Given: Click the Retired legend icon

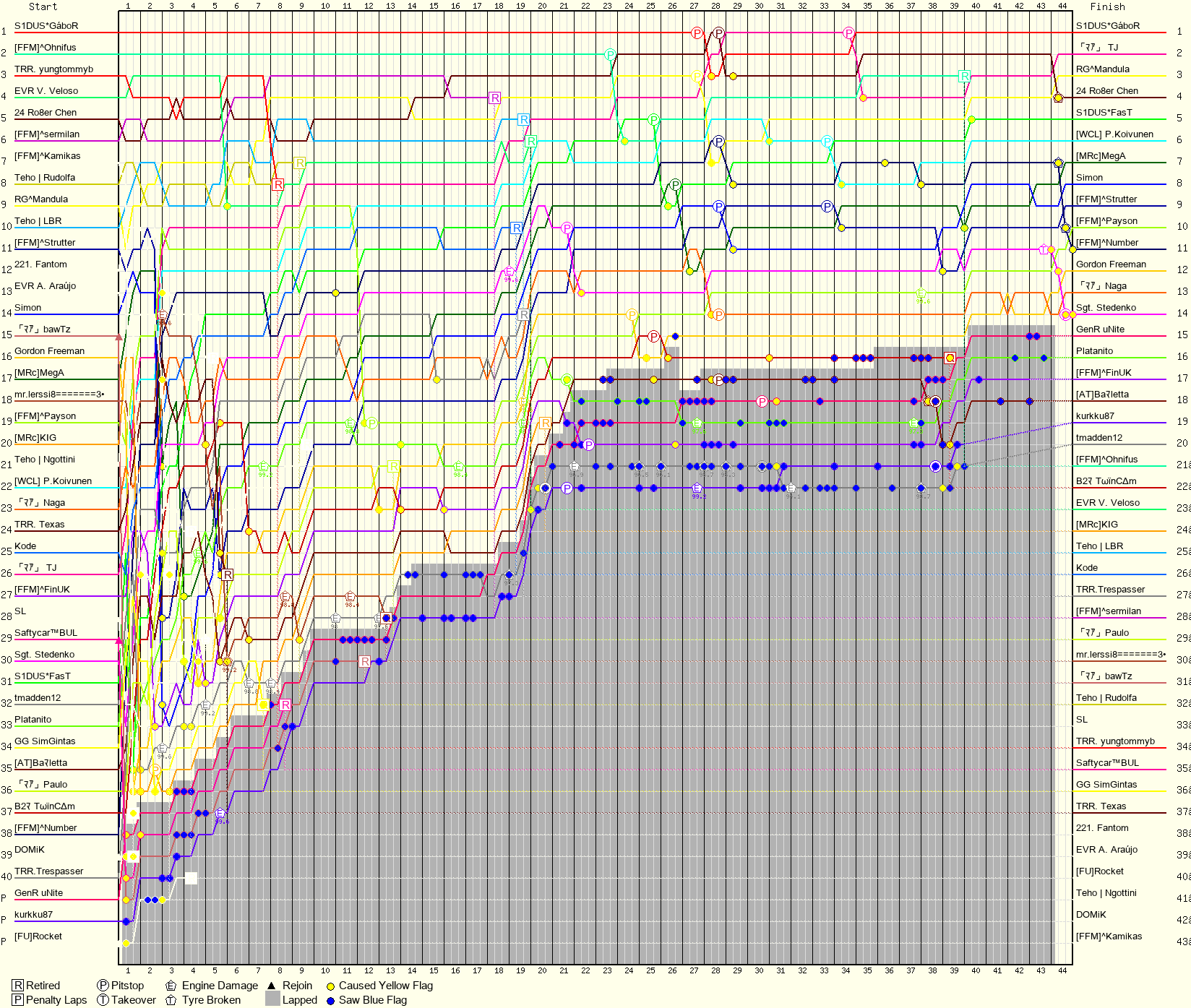Looking at the screenshot, I should coord(18,986).
